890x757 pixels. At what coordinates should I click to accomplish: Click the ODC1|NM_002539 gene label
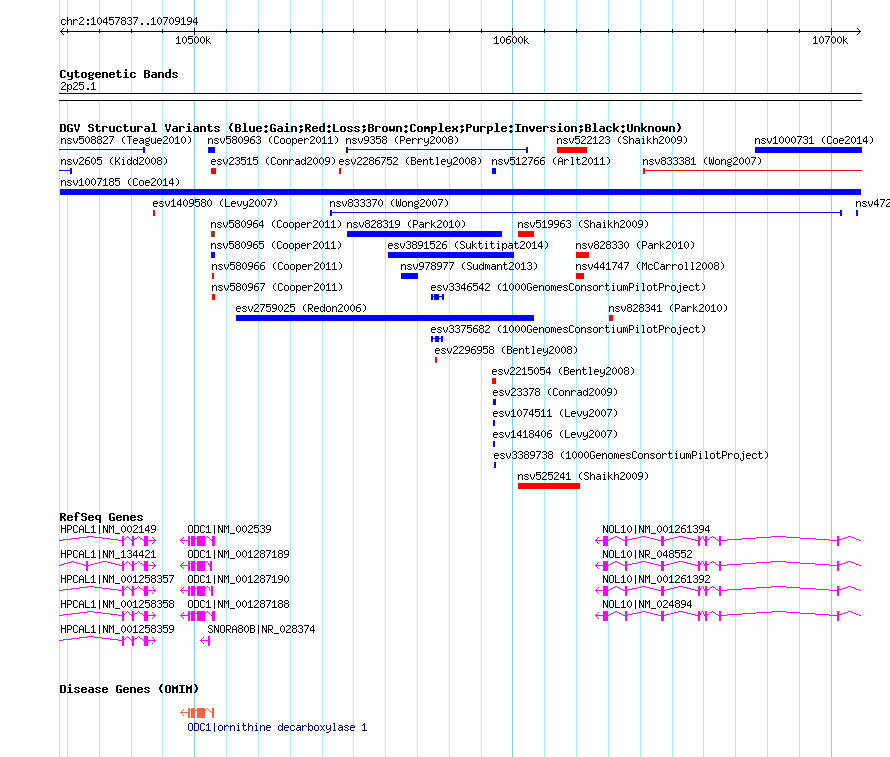click(x=229, y=529)
